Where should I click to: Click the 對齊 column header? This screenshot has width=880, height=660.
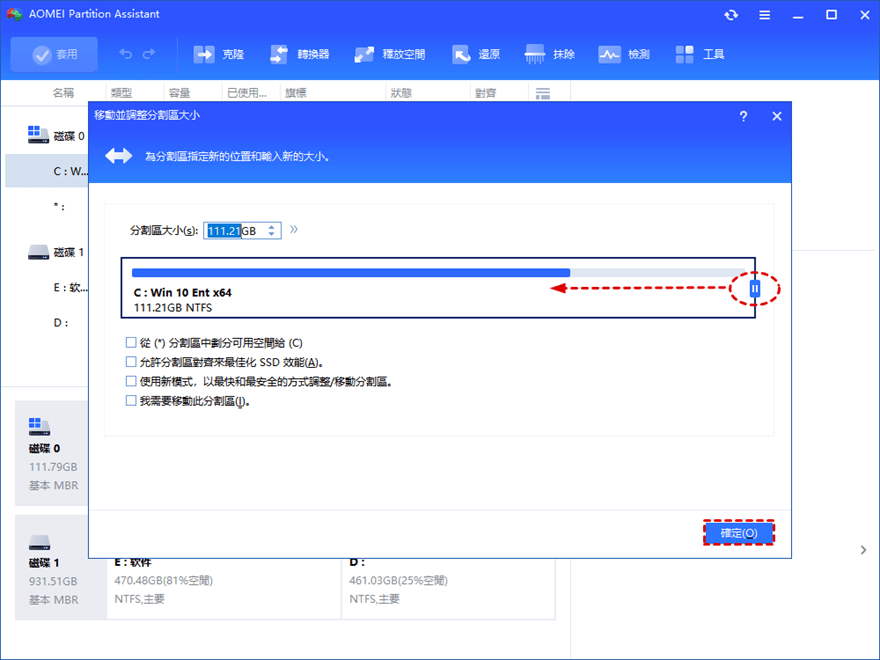485,93
